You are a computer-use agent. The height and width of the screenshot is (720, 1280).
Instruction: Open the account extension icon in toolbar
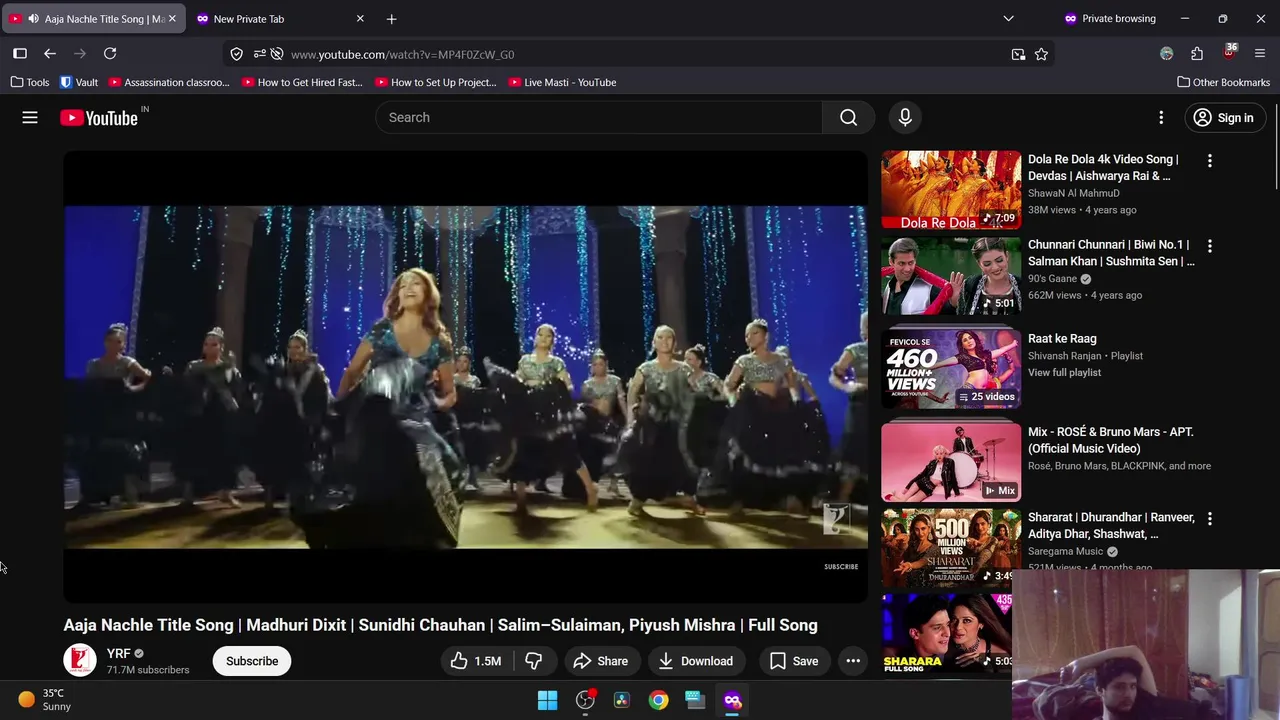pyautogui.click(x=1166, y=54)
